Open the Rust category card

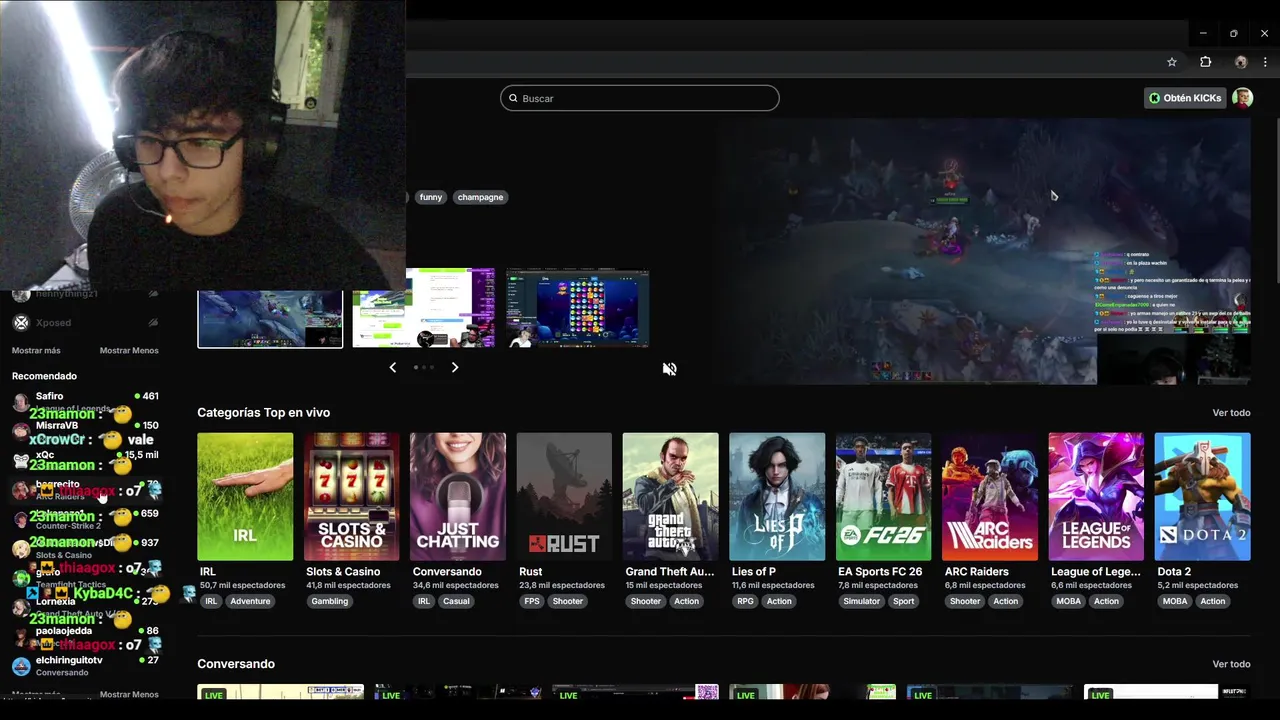tap(564, 496)
